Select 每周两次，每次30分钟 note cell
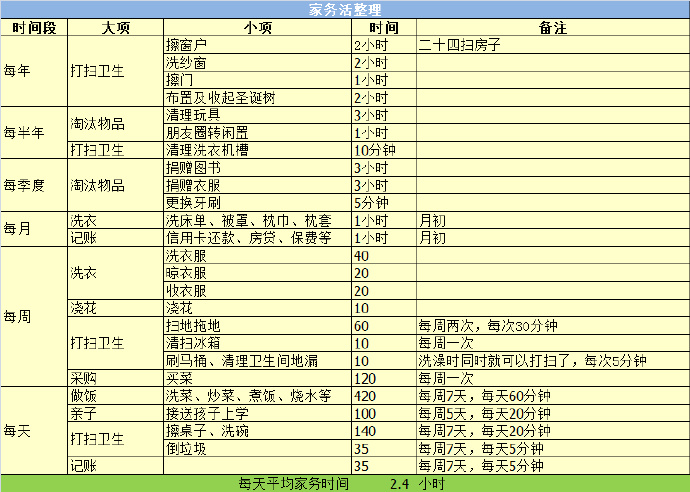The height and width of the screenshot is (492, 690). (x=553, y=326)
